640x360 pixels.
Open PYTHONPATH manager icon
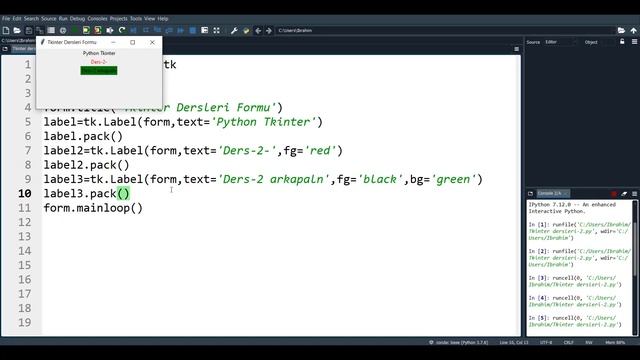246,31
